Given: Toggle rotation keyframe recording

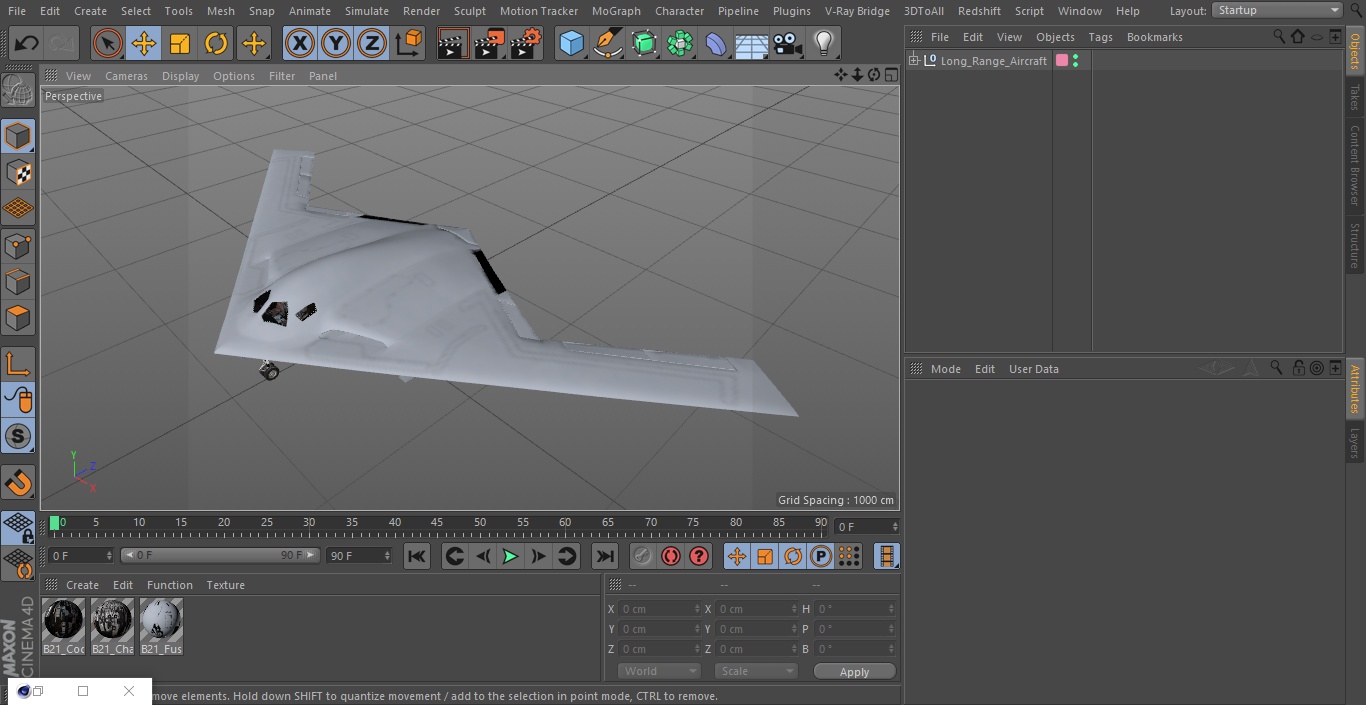Looking at the screenshot, I should tap(793, 556).
